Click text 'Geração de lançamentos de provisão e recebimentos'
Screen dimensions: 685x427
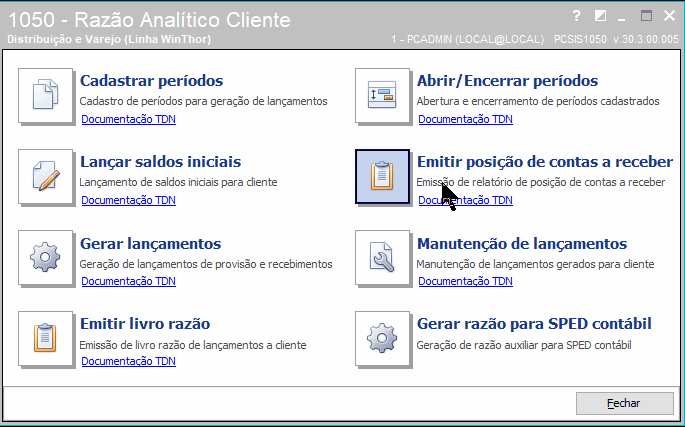tap(206, 264)
